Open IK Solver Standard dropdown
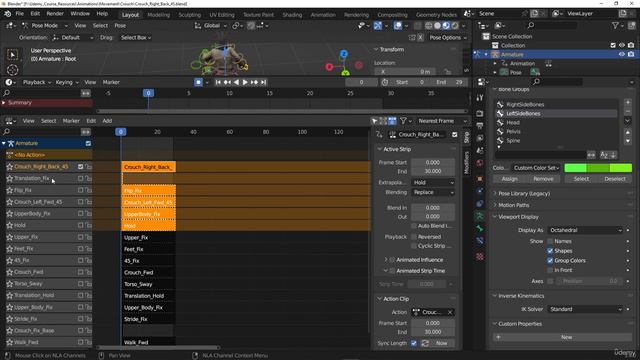 [585, 309]
